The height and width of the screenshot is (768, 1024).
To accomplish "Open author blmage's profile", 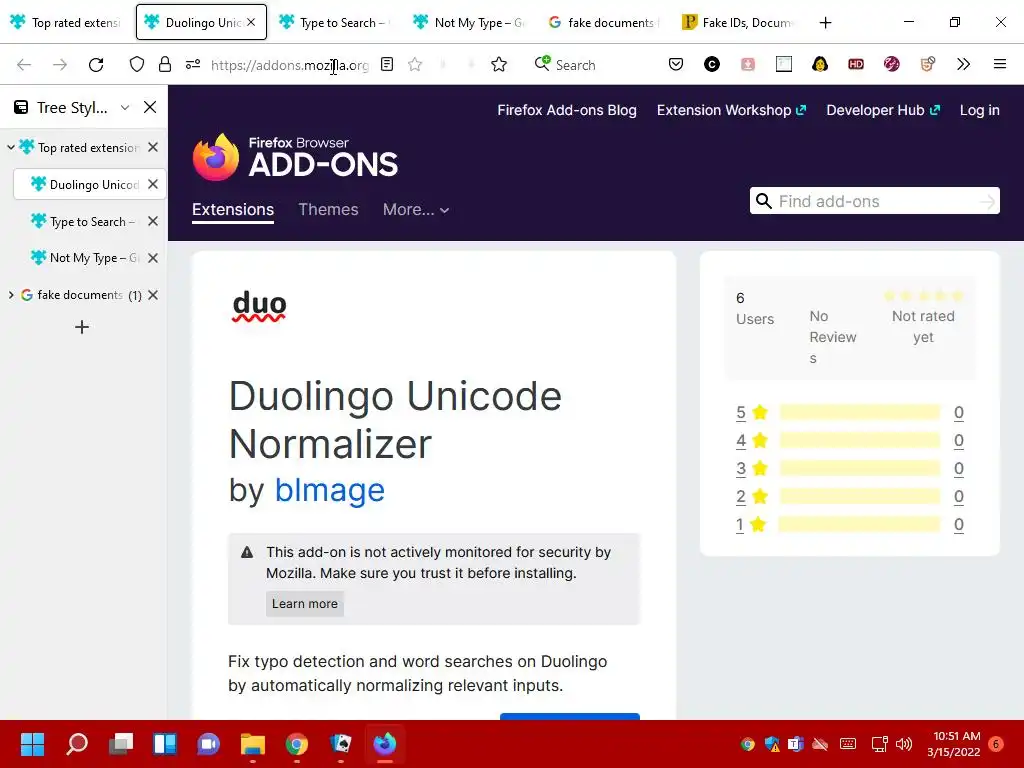I will (330, 490).
